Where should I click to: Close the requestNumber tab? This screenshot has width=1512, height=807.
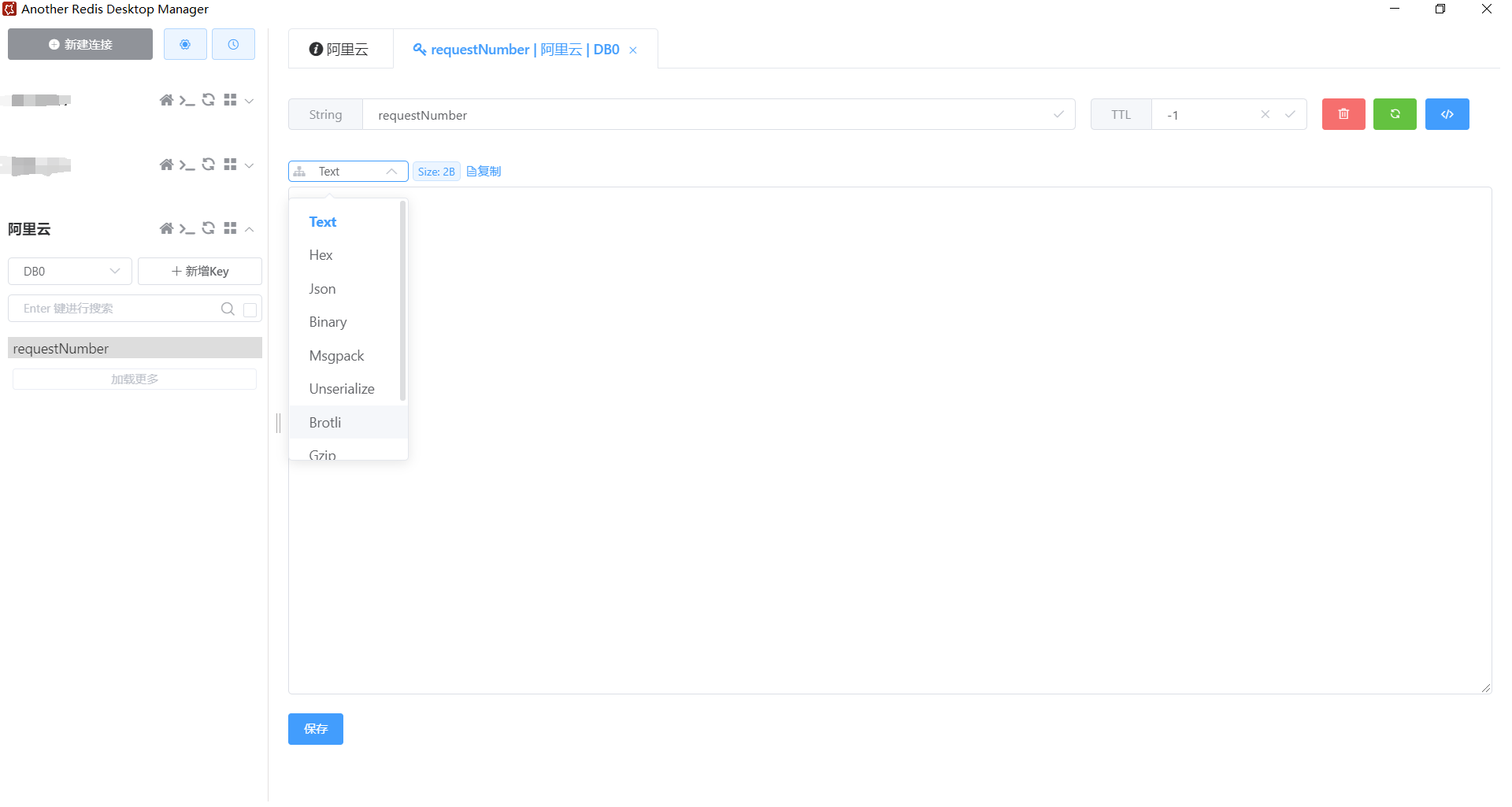coord(633,50)
